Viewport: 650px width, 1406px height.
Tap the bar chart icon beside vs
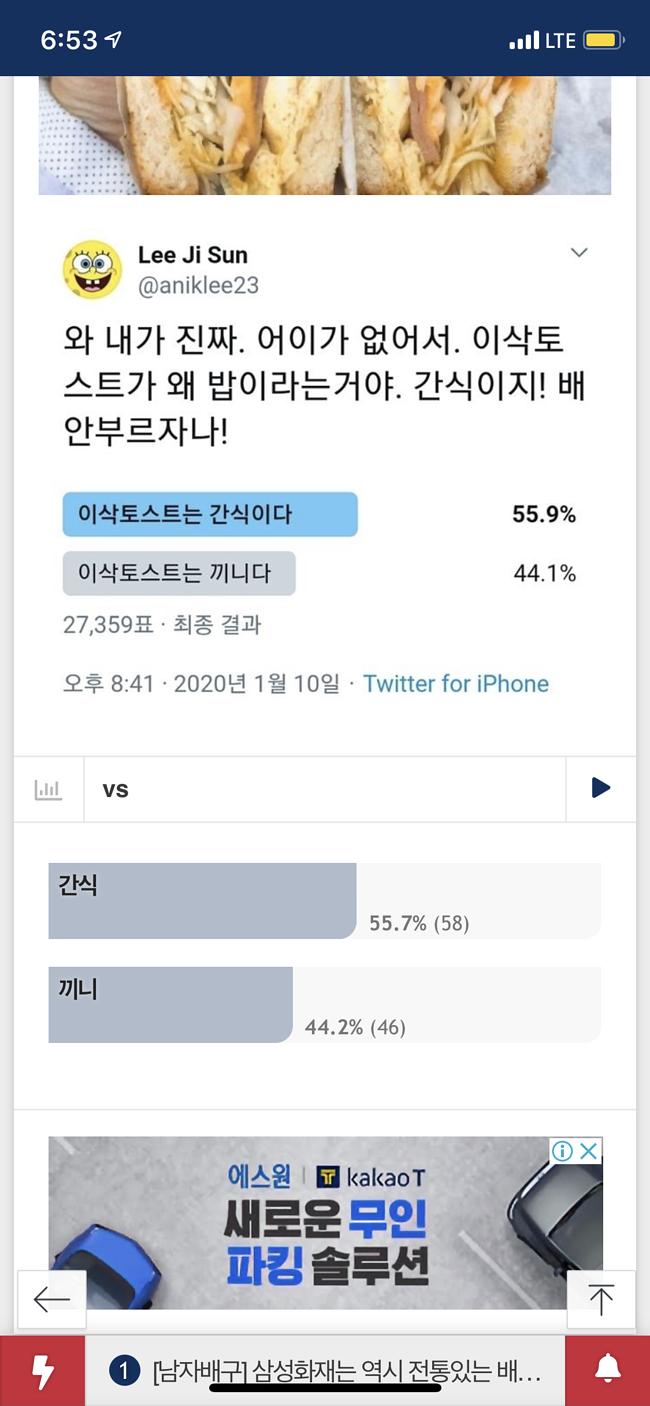click(48, 789)
